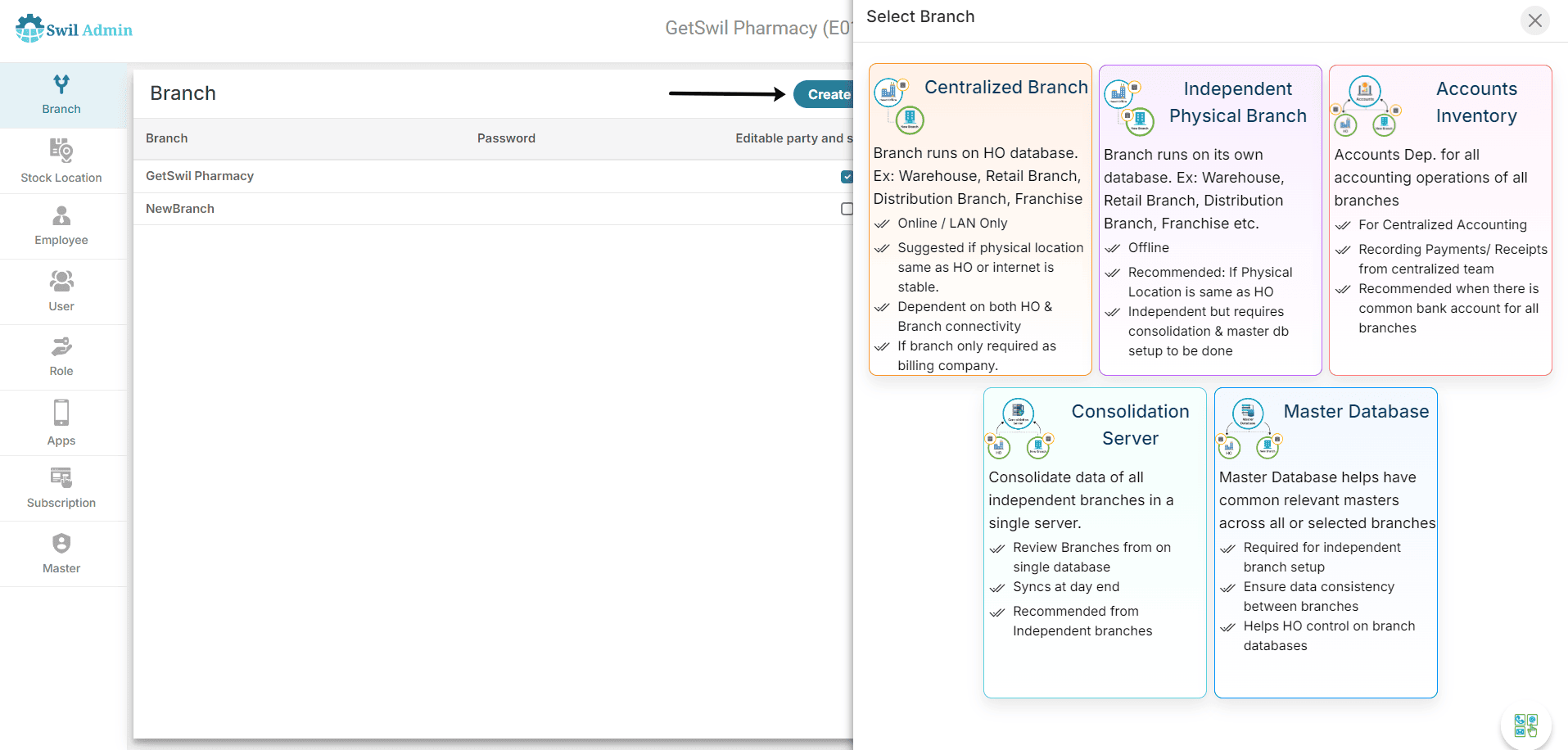Click the Branch column header
This screenshot has height=750, width=1568.
[167, 138]
